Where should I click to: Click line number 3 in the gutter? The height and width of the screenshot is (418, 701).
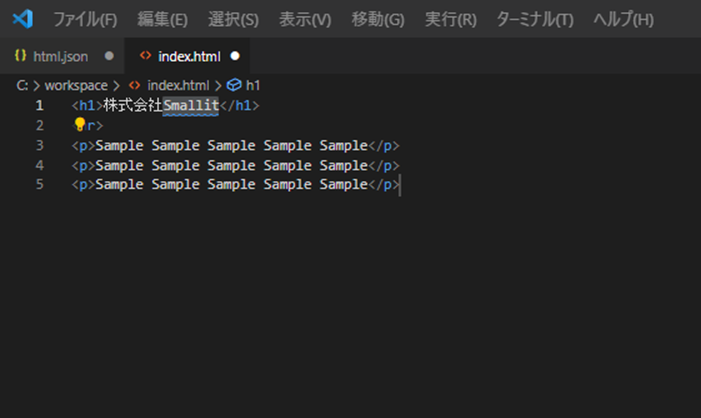click(39, 145)
